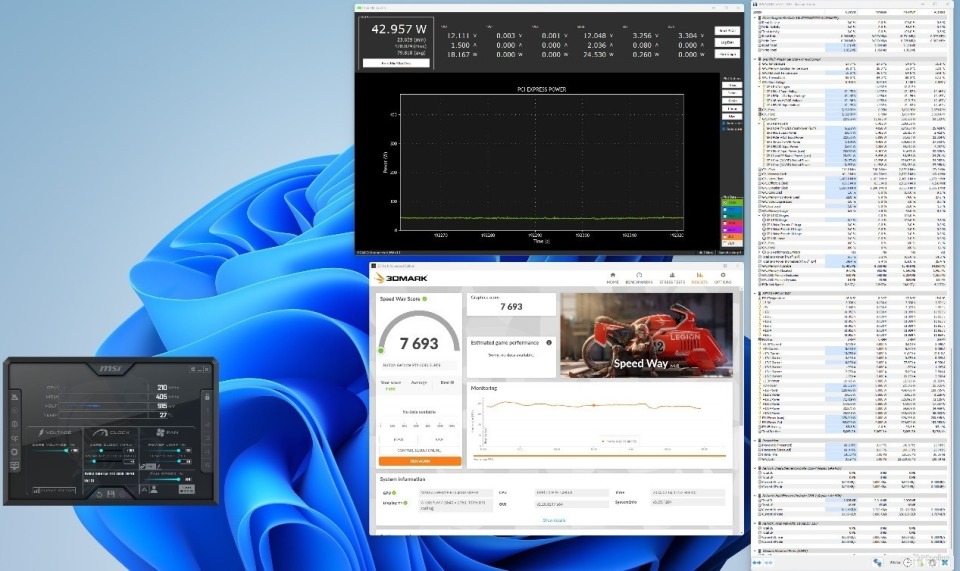Click the green check beside Speed Way Score
960x571 pixels.
click(424, 299)
